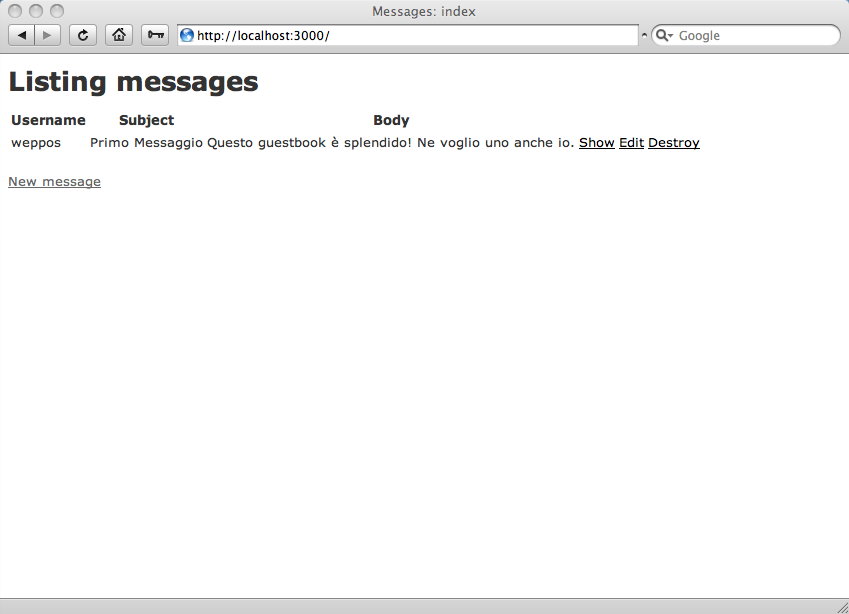Zoom the window with the third title button
This screenshot has width=849, height=614.
click(x=57, y=11)
